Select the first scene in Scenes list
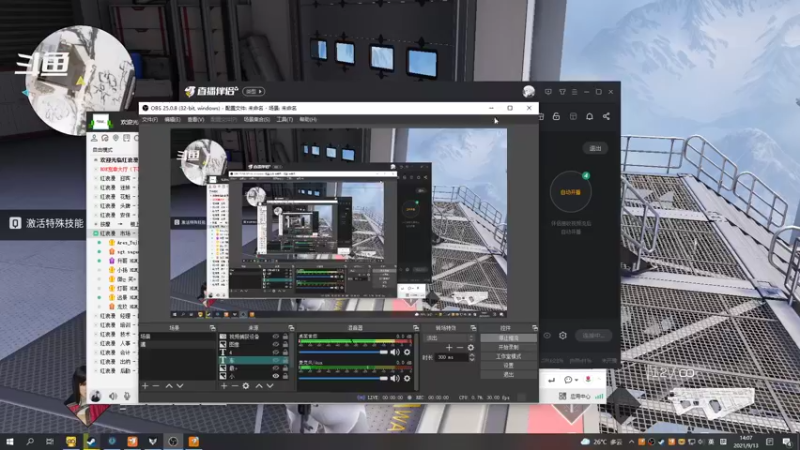The width and height of the screenshot is (800, 450). pos(177,337)
